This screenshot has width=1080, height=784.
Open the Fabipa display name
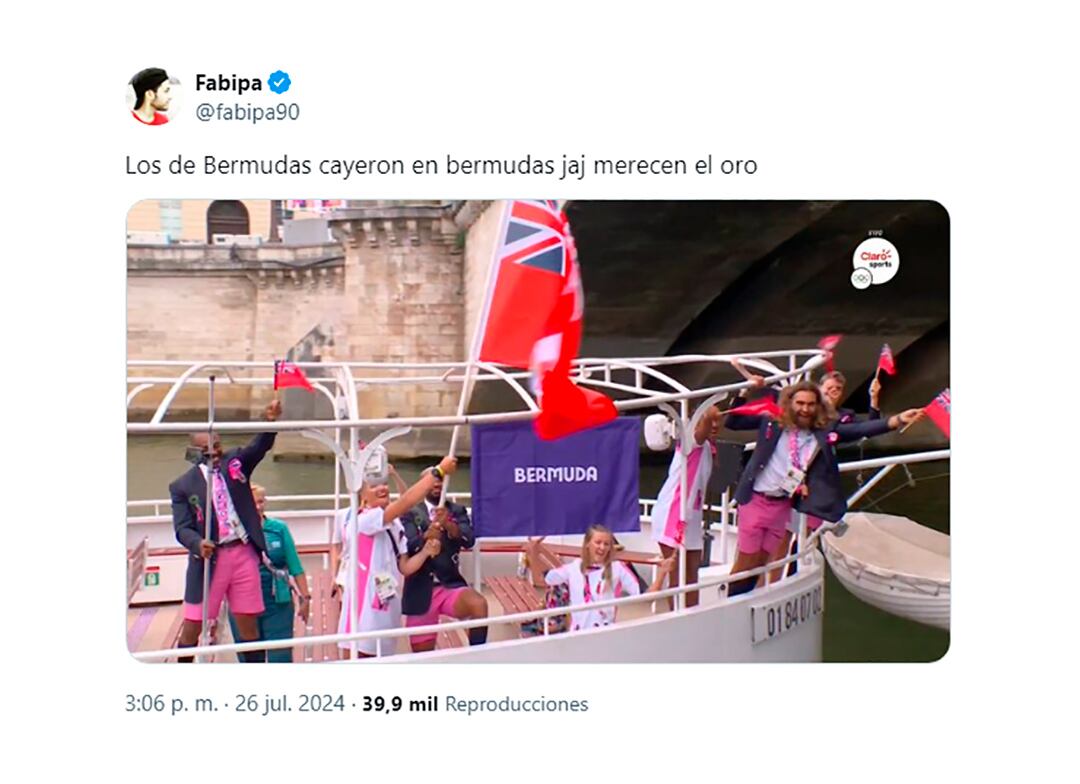(228, 83)
